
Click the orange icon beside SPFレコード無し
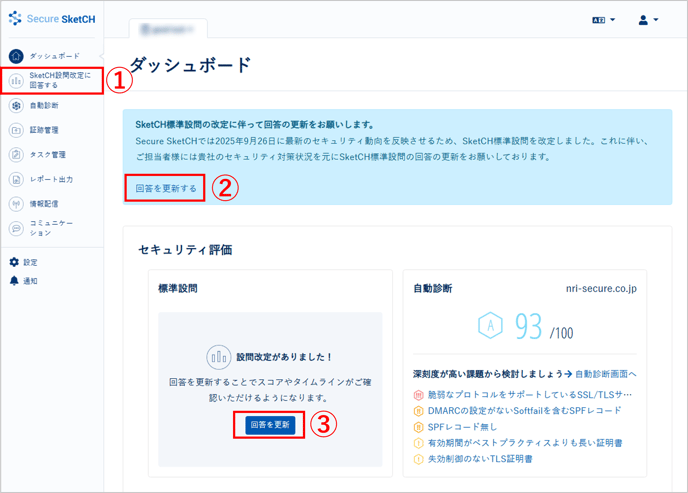tap(419, 427)
